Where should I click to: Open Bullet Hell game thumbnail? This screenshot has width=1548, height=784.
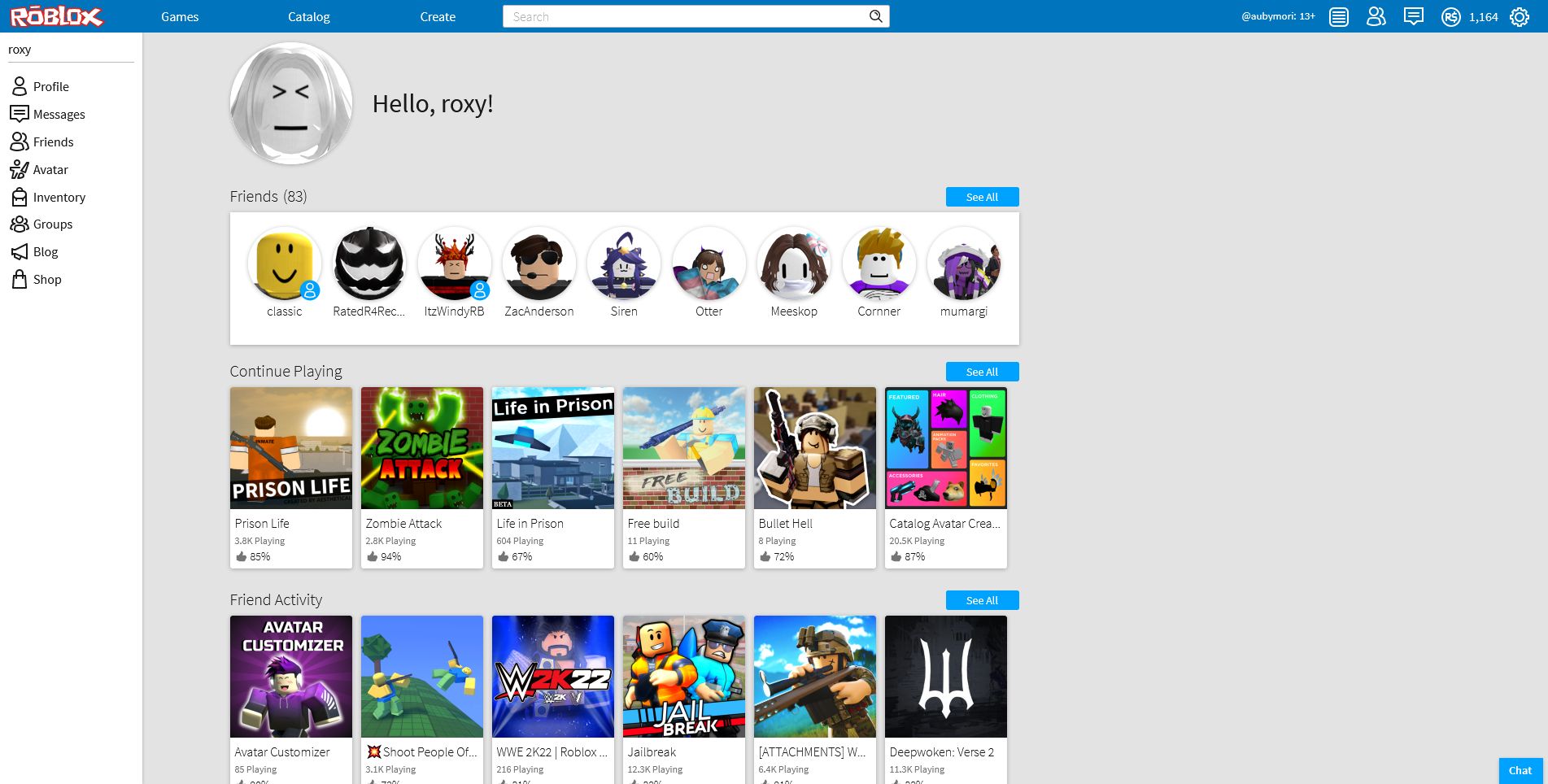(815, 448)
